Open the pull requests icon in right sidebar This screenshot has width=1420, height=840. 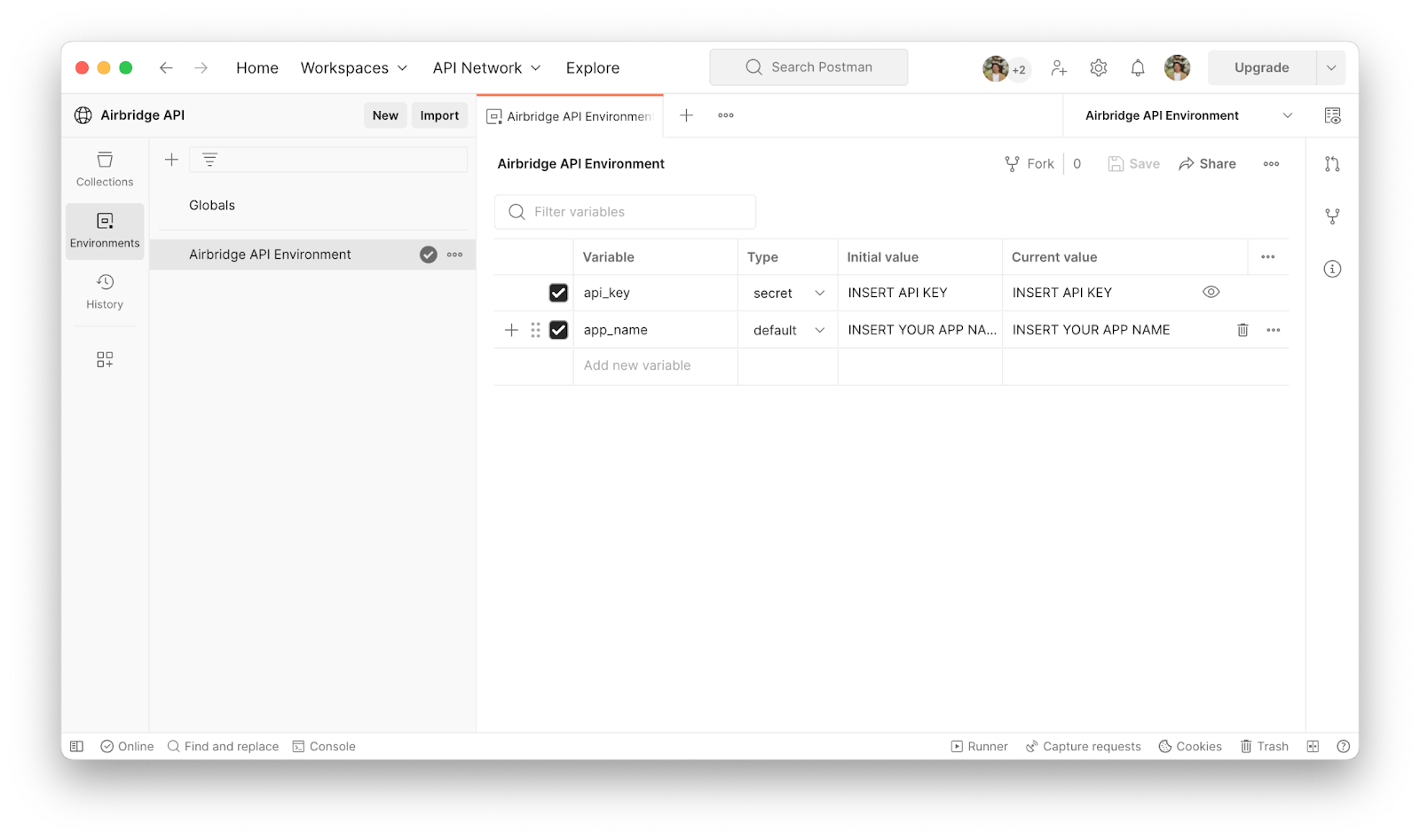pos(1332,164)
